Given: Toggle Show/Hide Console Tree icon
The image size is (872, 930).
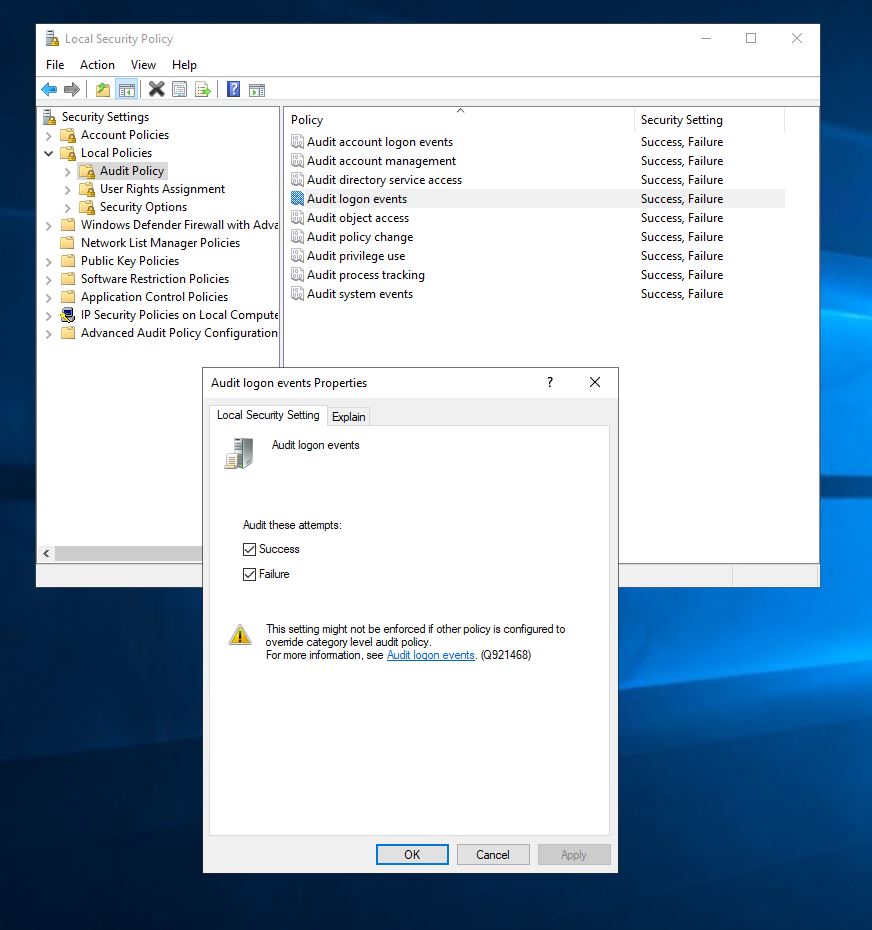Looking at the screenshot, I should point(126,90).
